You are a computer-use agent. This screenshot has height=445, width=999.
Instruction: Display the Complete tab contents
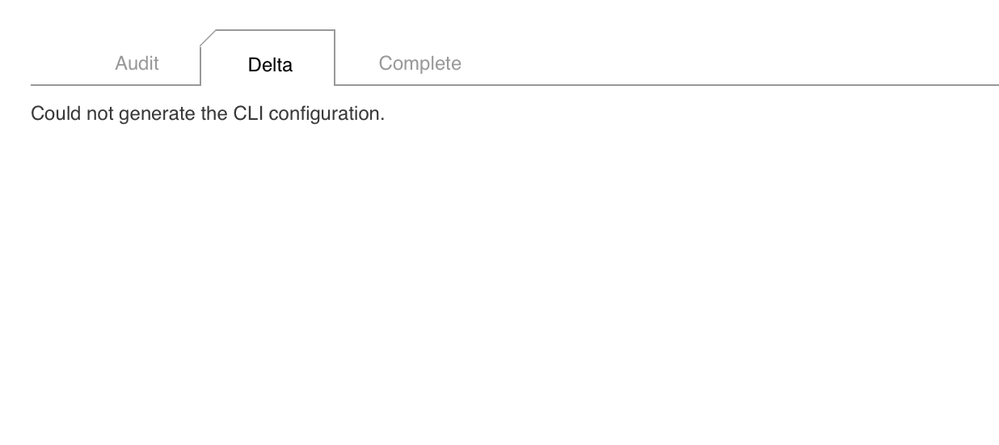click(420, 64)
